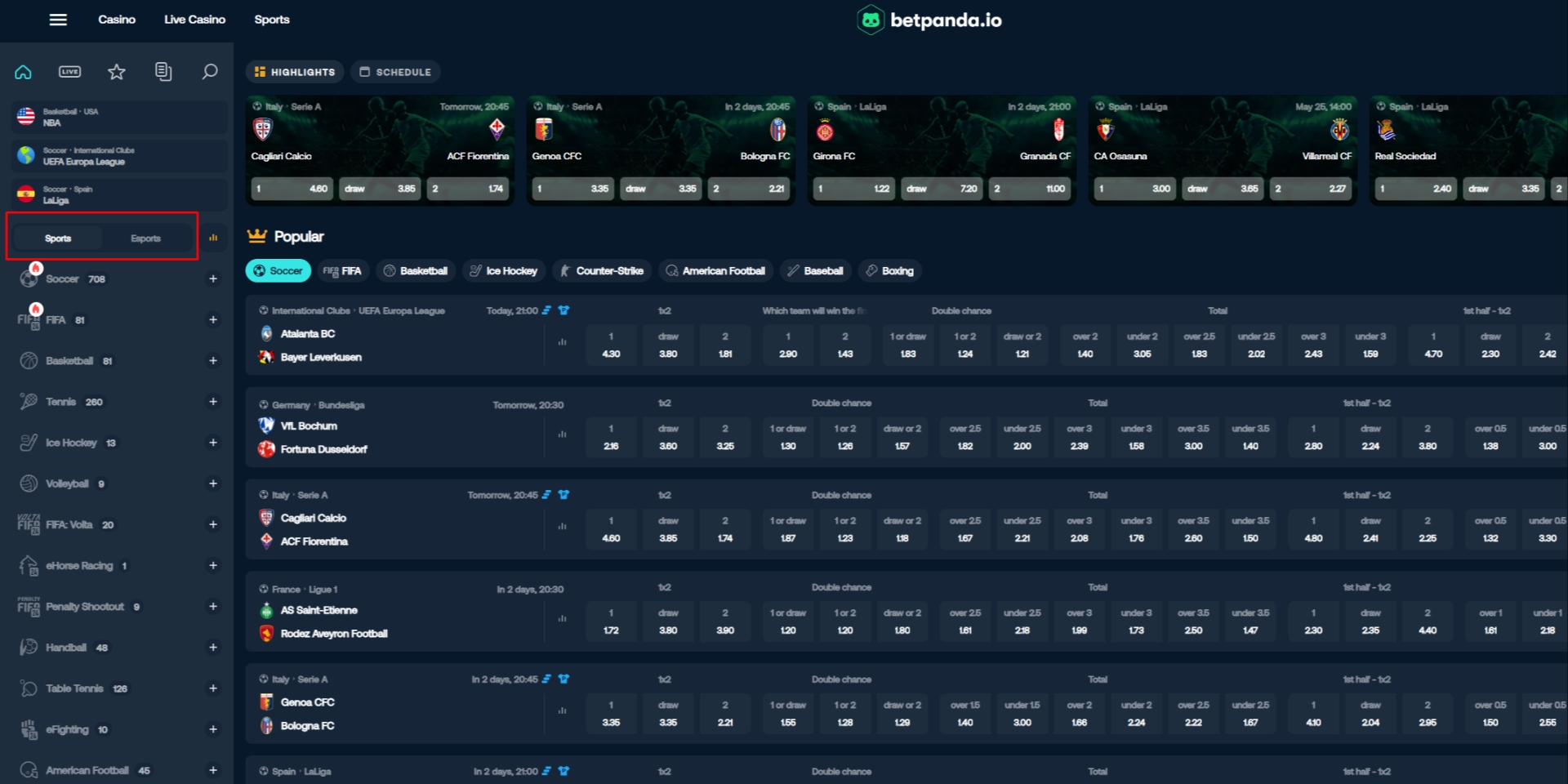Switch to the Schedule tab
Screen dimensions: 1568x784
click(395, 72)
